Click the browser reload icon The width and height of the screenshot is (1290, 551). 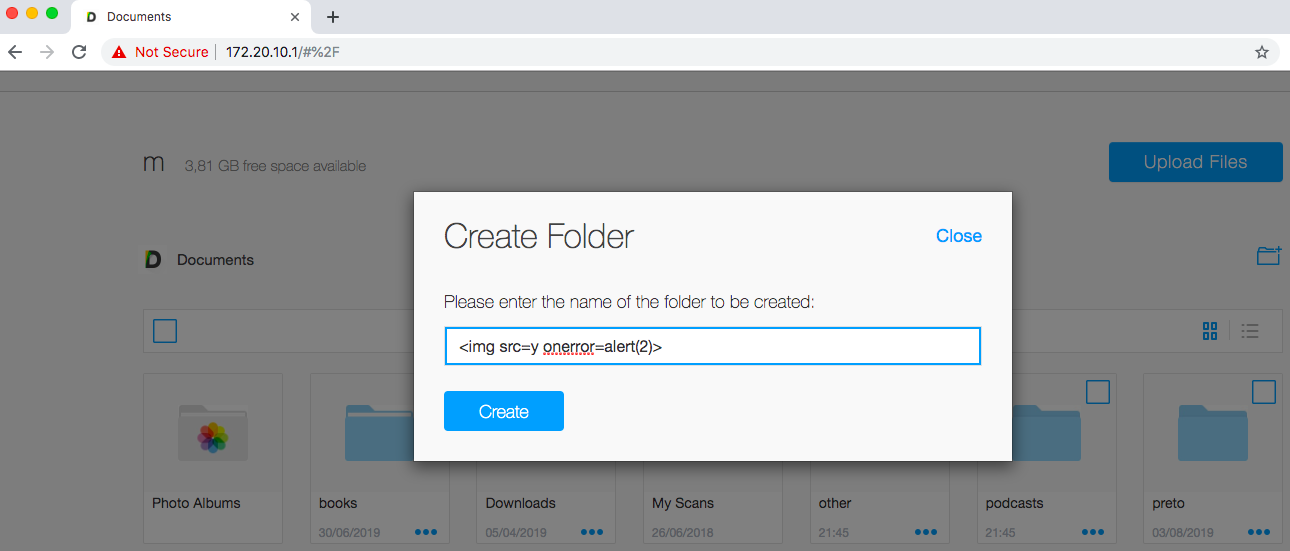(79, 52)
